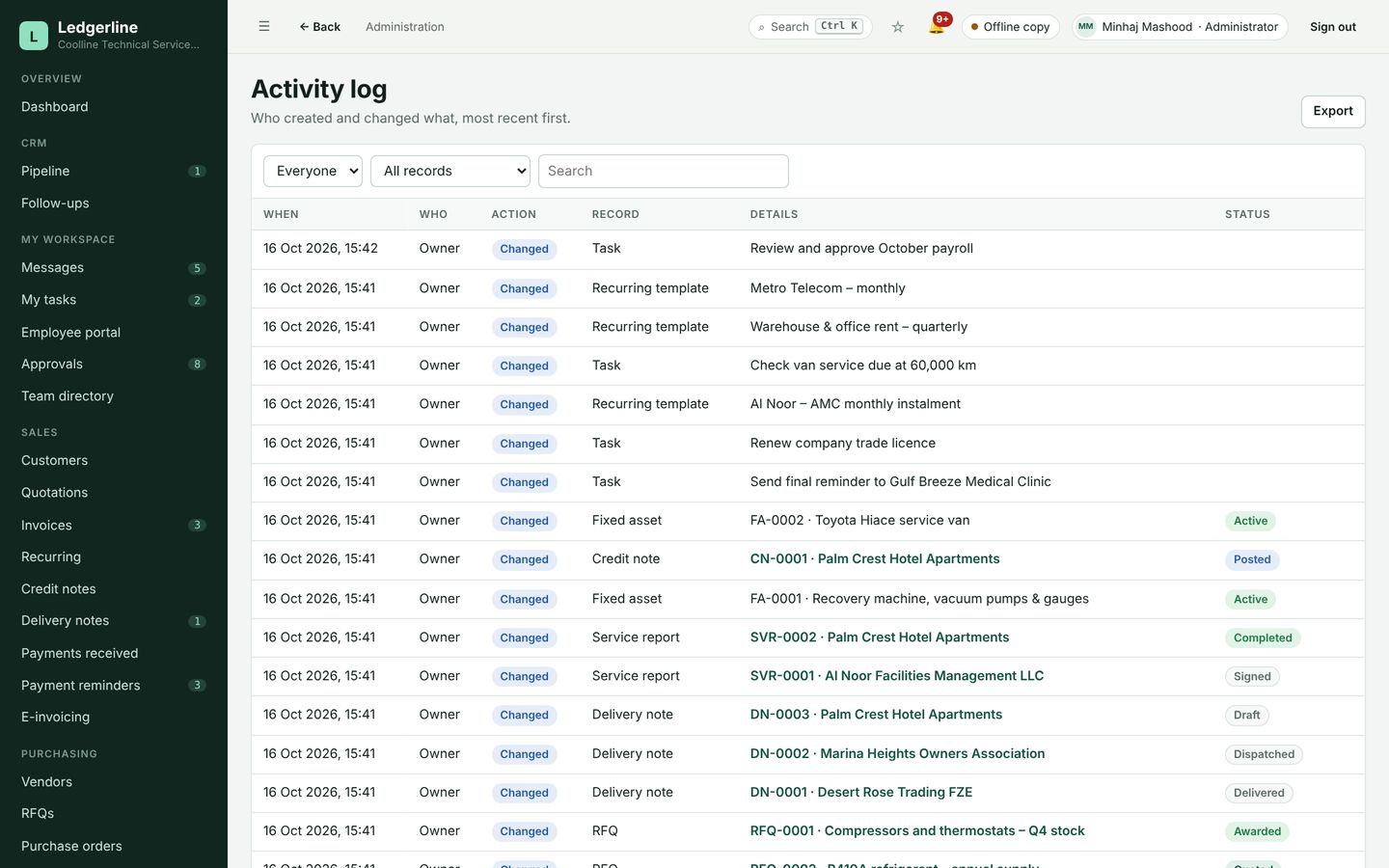Select Al Noor – AMC monthly instalment row
This screenshot has width=1389, height=868.
pyautogui.click(x=808, y=404)
